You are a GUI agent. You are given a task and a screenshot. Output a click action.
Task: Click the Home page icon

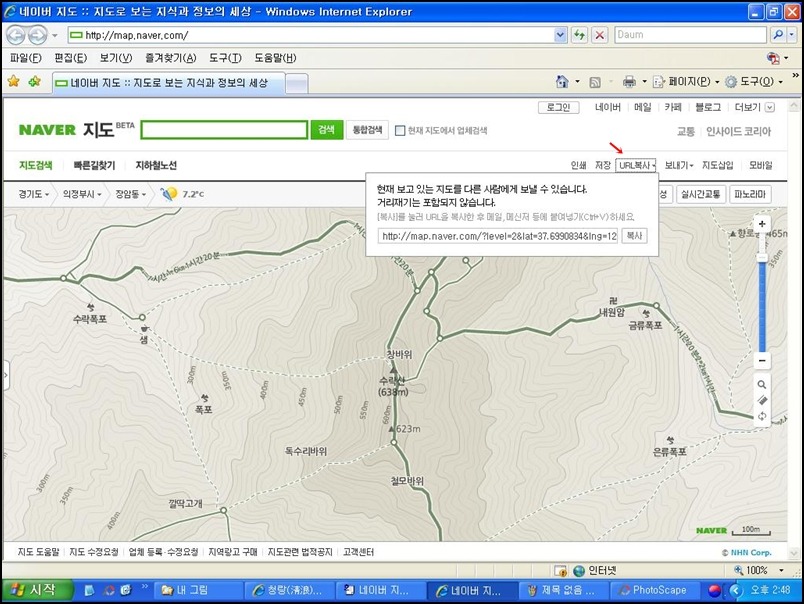click(562, 82)
